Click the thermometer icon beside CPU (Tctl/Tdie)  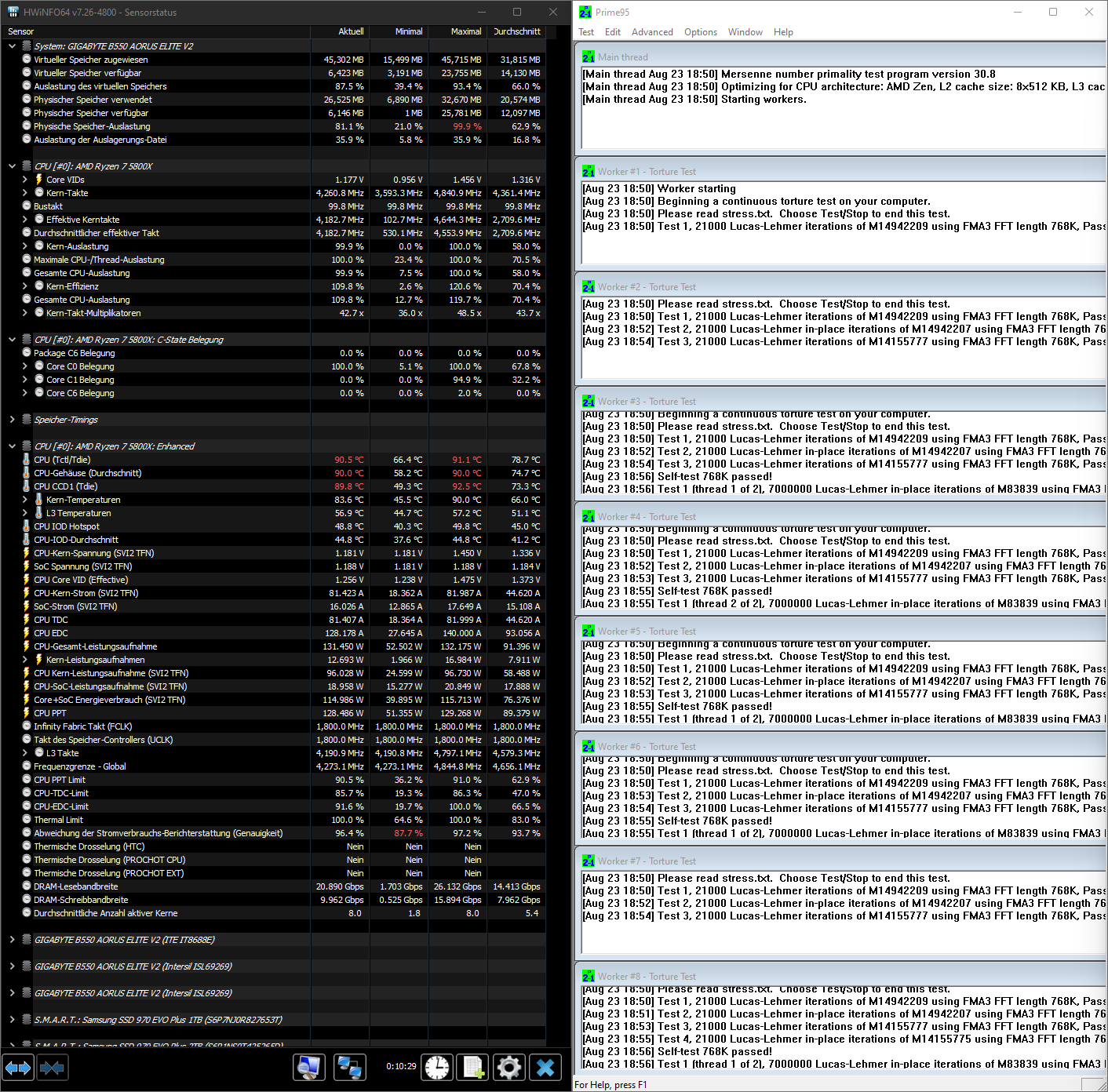27,460
